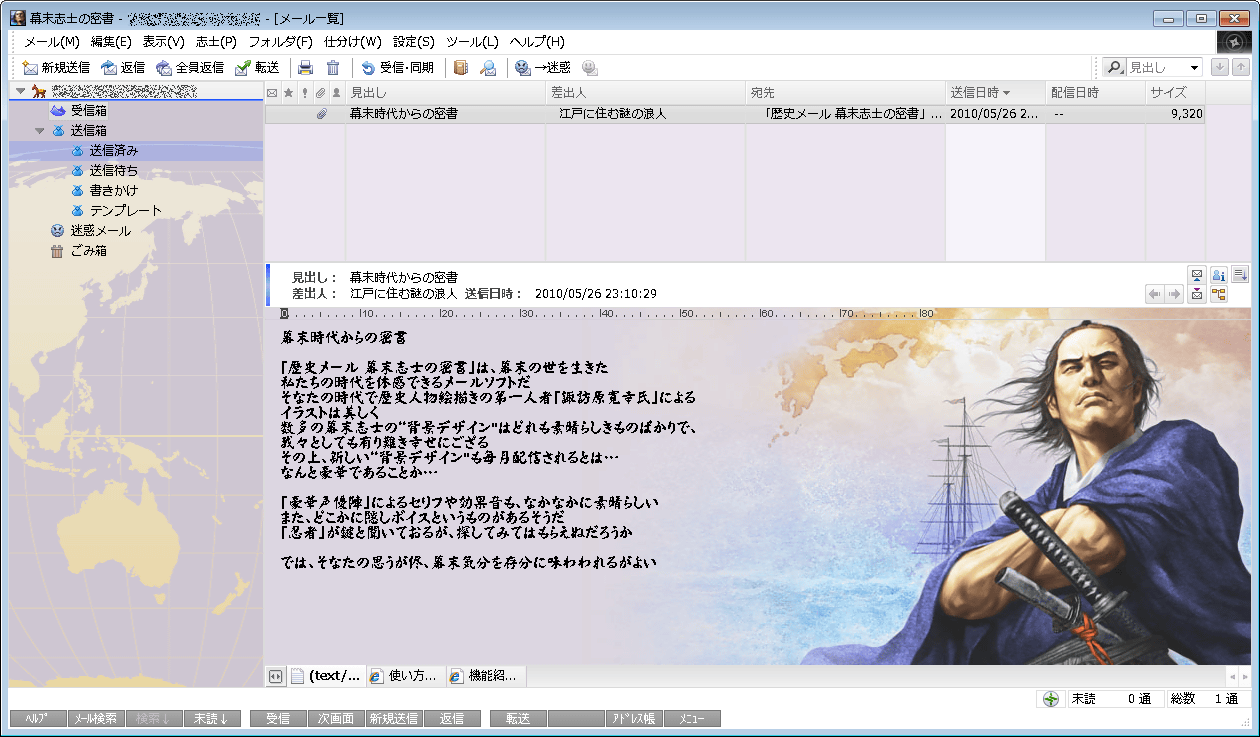Sort list by 差出人 column header

click(645, 93)
